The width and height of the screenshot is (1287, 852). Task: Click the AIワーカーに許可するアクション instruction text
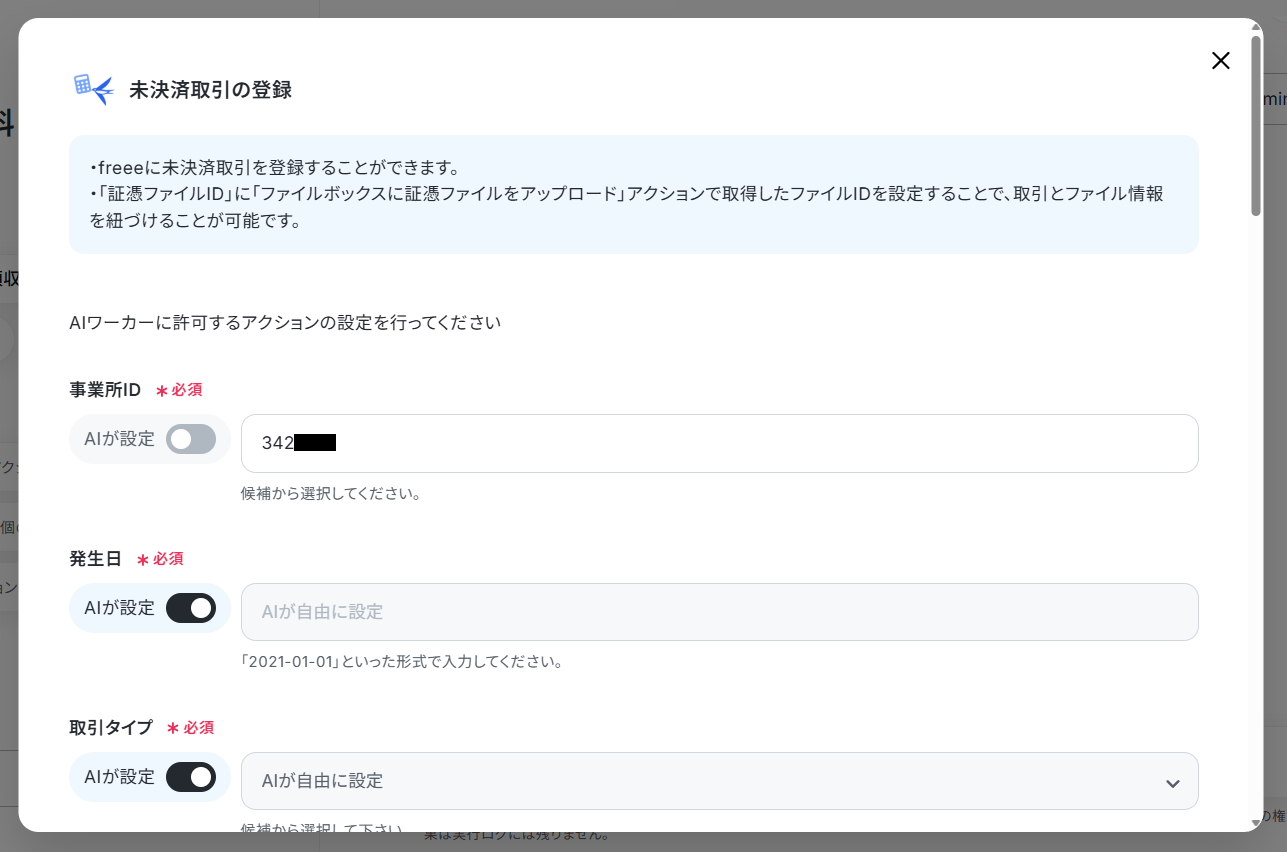click(x=285, y=323)
